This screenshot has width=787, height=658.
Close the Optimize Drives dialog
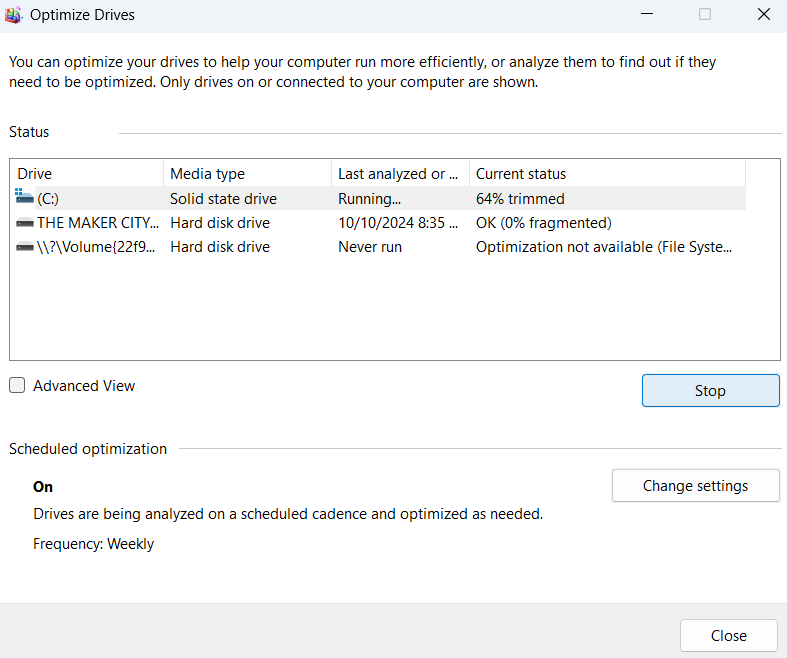click(728, 635)
